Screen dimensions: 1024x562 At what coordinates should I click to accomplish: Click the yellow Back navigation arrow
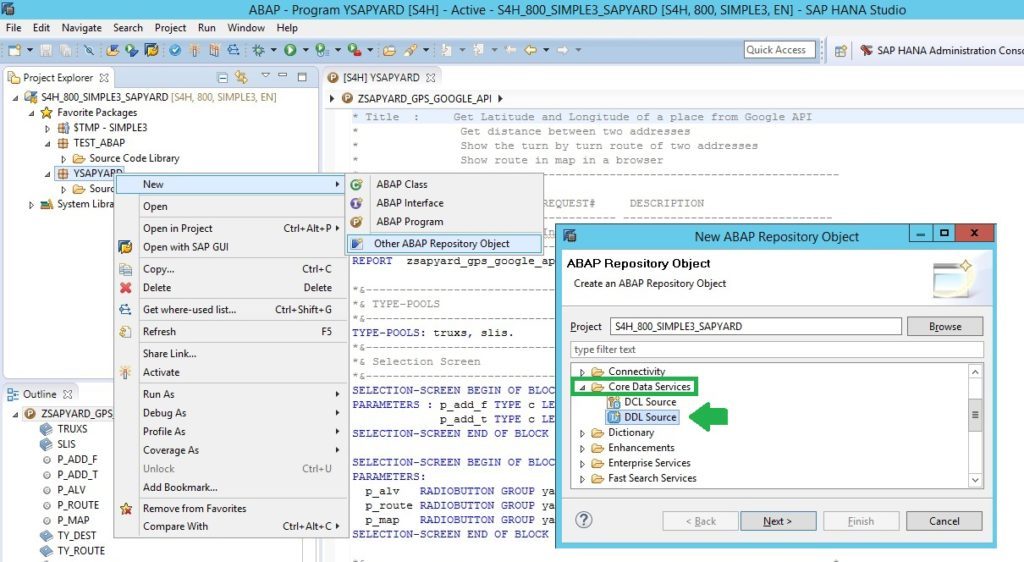(x=530, y=50)
